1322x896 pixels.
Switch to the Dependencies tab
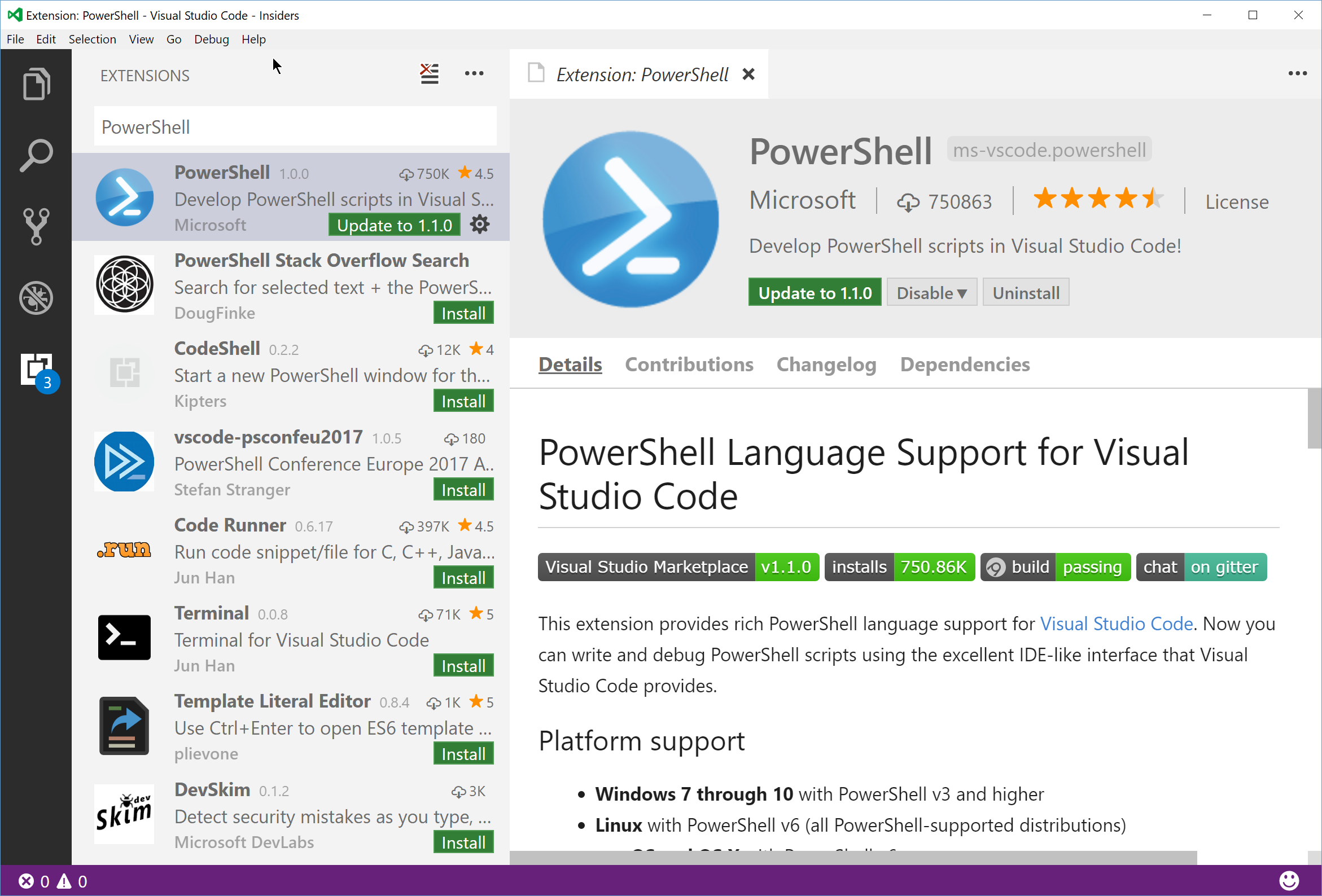coord(965,364)
